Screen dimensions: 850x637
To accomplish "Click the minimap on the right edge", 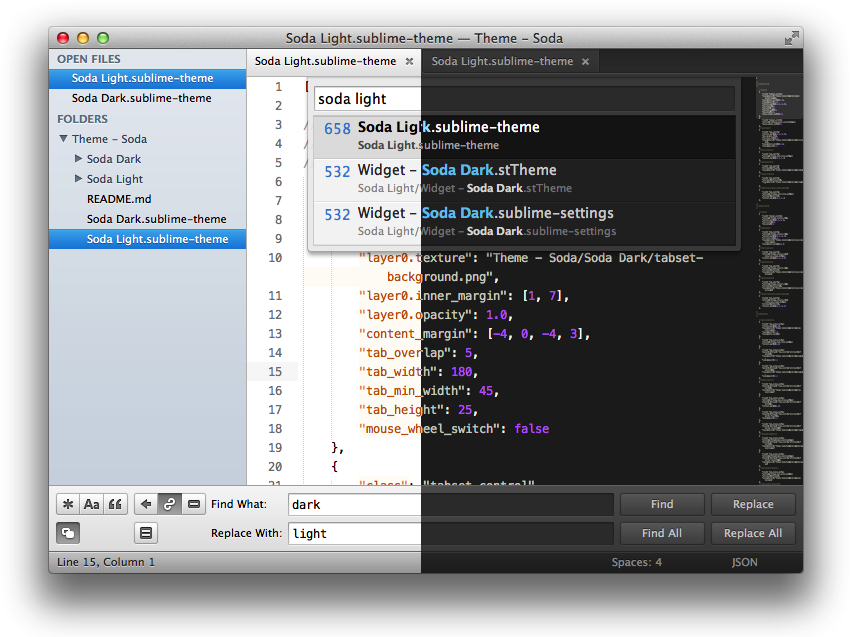I will pos(780,281).
